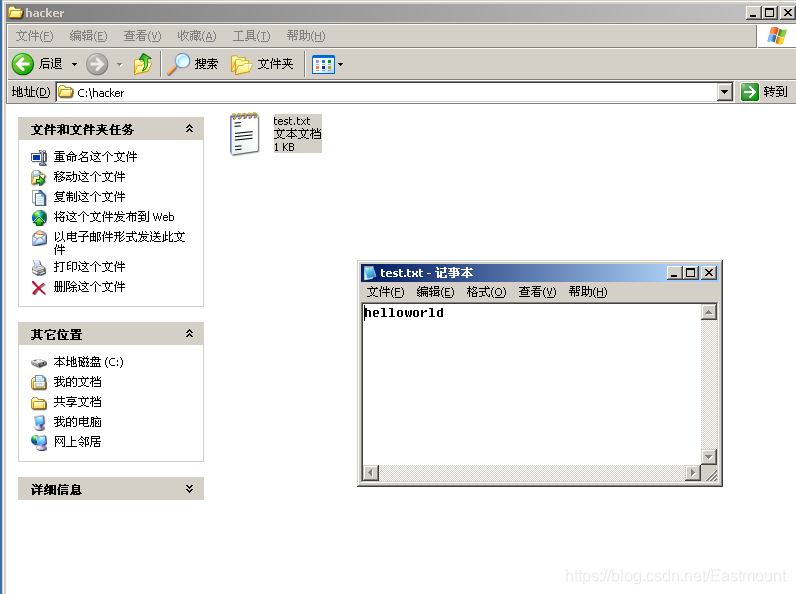Click 打印这个文件 link
Viewport: 796px width, 594px height.
(x=89, y=267)
